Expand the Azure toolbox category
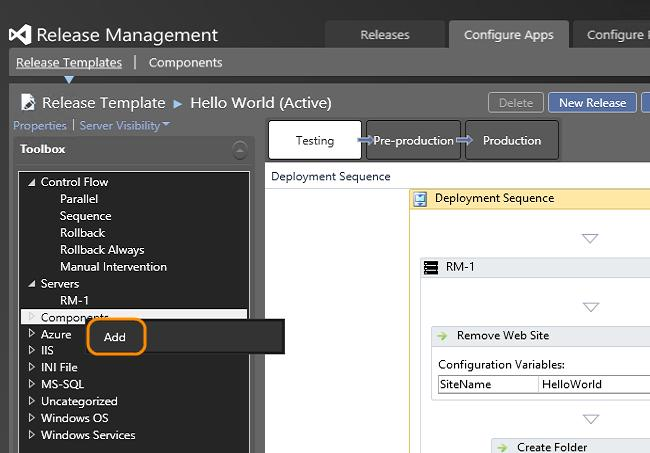Image resolution: width=650 pixels, height=453 pixels. (32, 333)
